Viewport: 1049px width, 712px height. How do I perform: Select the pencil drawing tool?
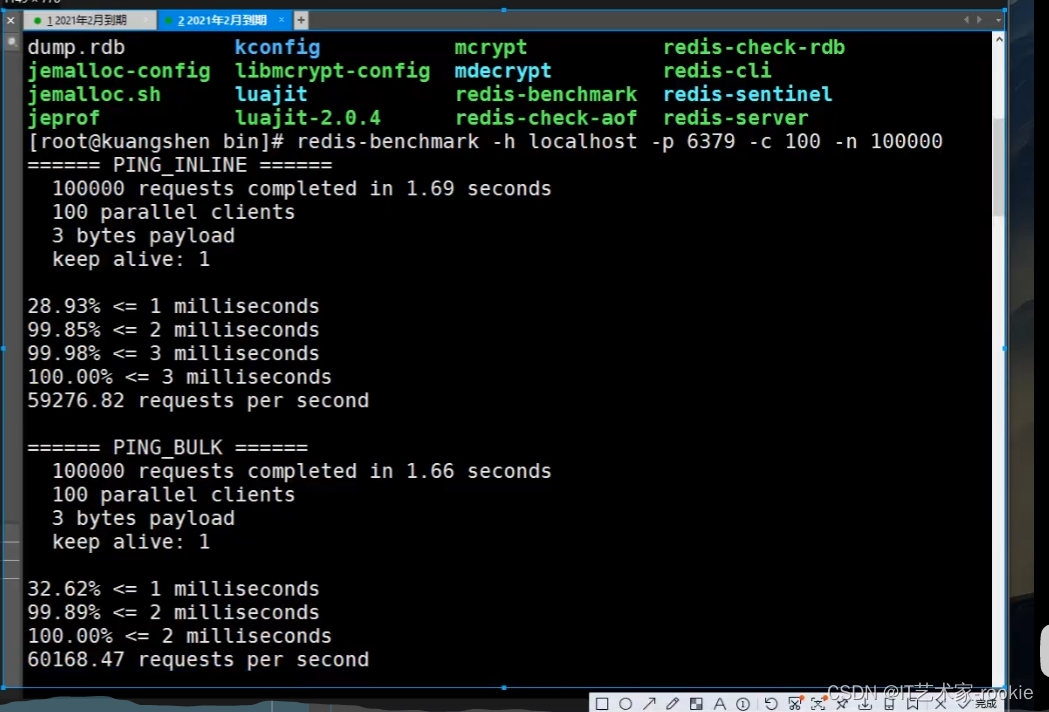672,703
